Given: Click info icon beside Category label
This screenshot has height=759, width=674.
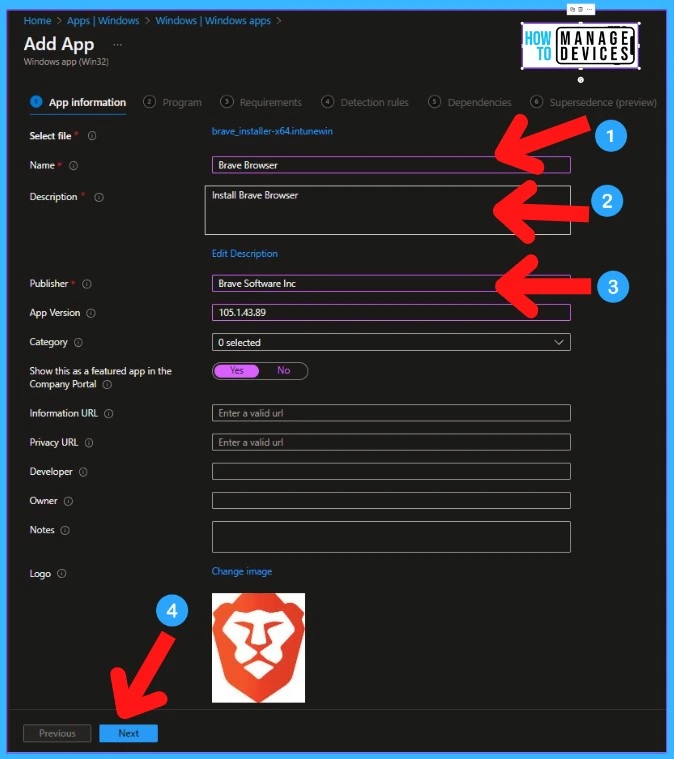Looking at the screenshot, I should 78,343.
